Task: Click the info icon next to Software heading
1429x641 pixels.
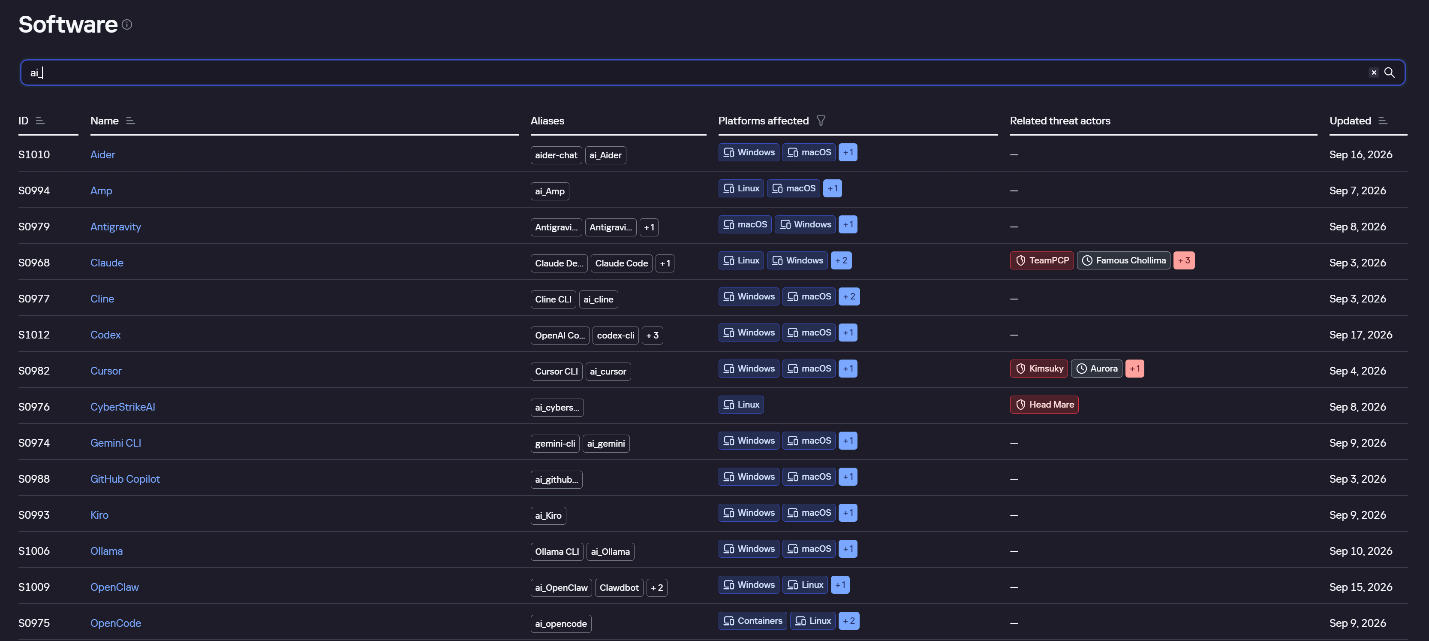Action: (x=127, y=25)
